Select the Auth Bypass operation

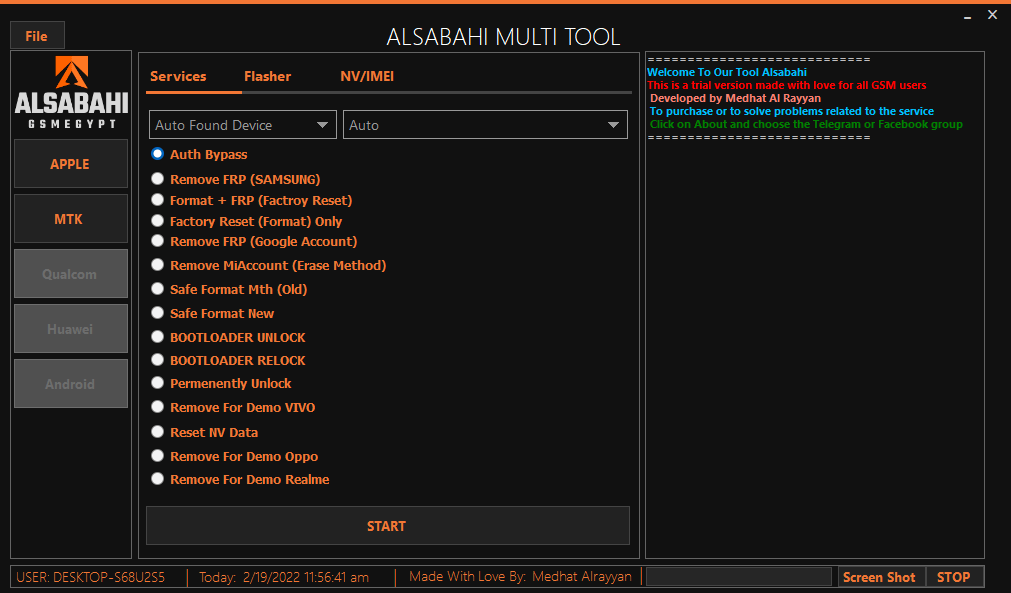[x=157, y=153]
